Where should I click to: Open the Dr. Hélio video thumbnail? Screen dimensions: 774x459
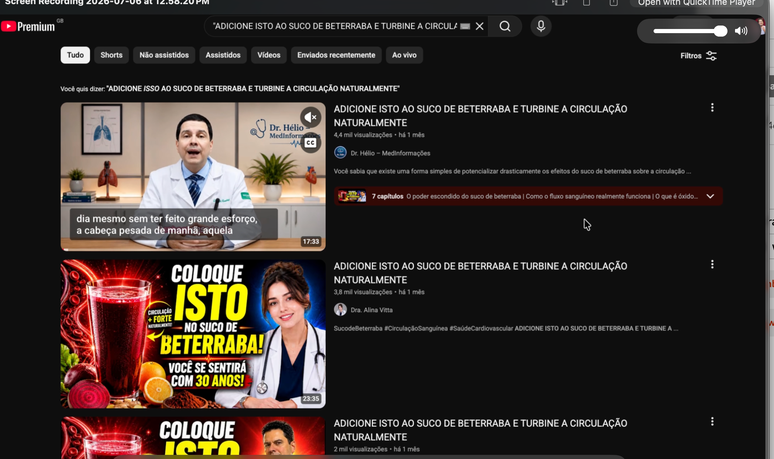193,177
